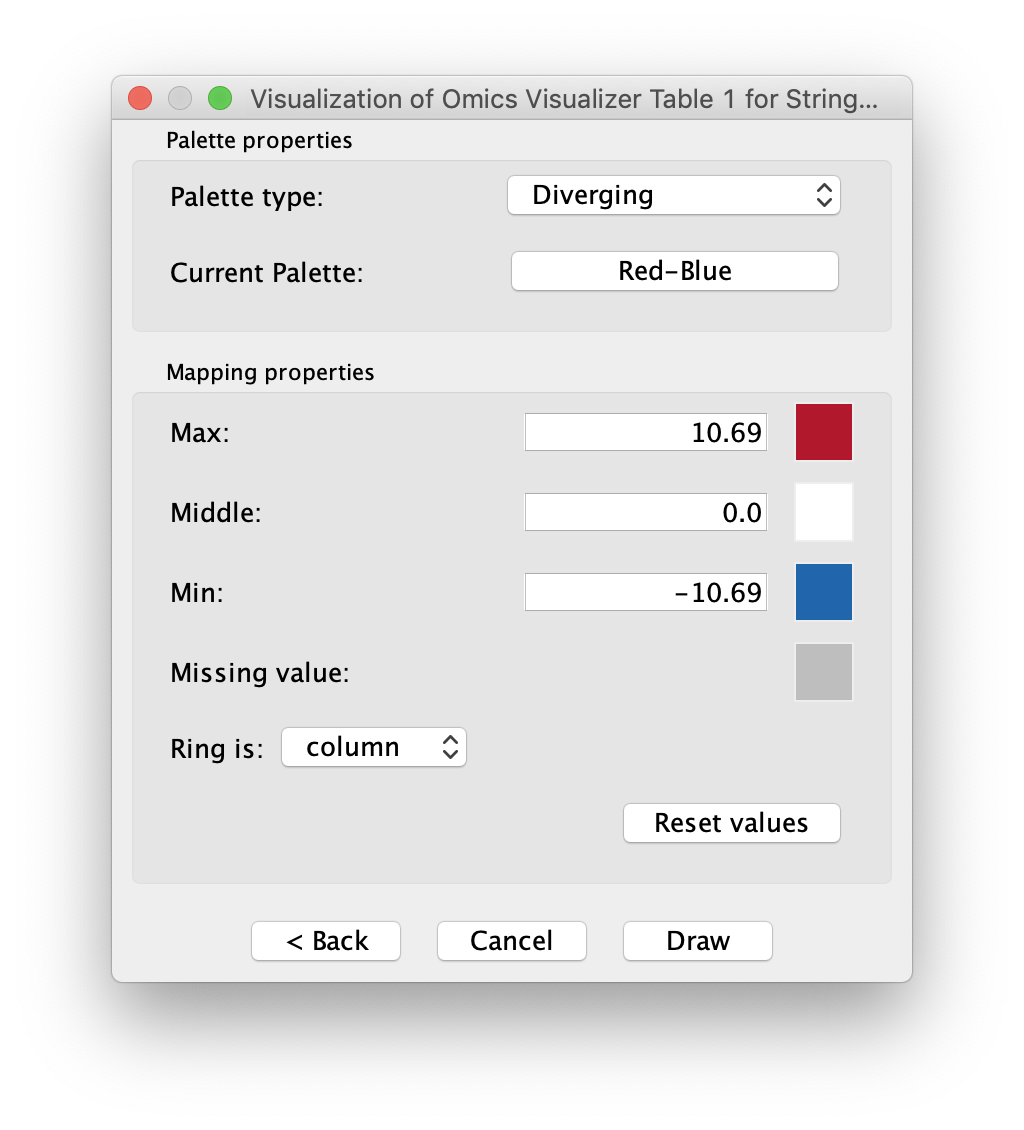Change the gray Missing value color

point(823,671)
